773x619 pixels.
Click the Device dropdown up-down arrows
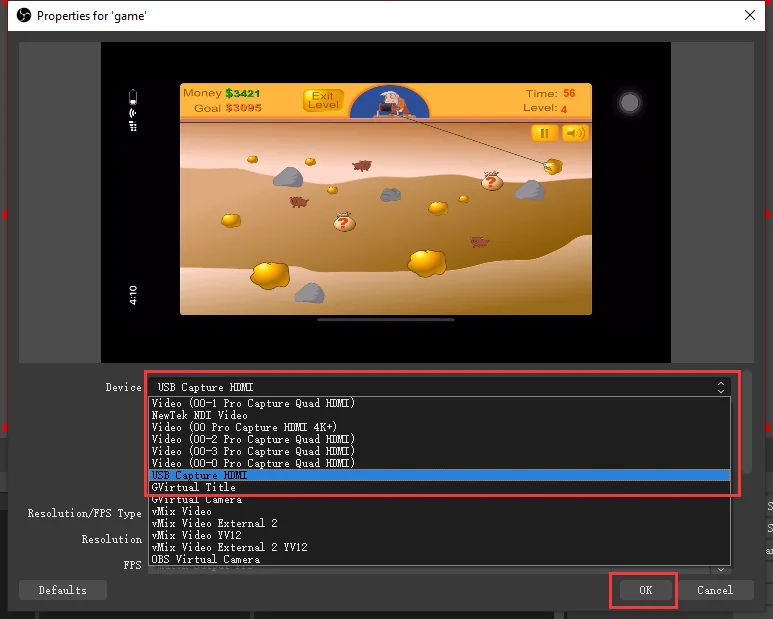721,387
